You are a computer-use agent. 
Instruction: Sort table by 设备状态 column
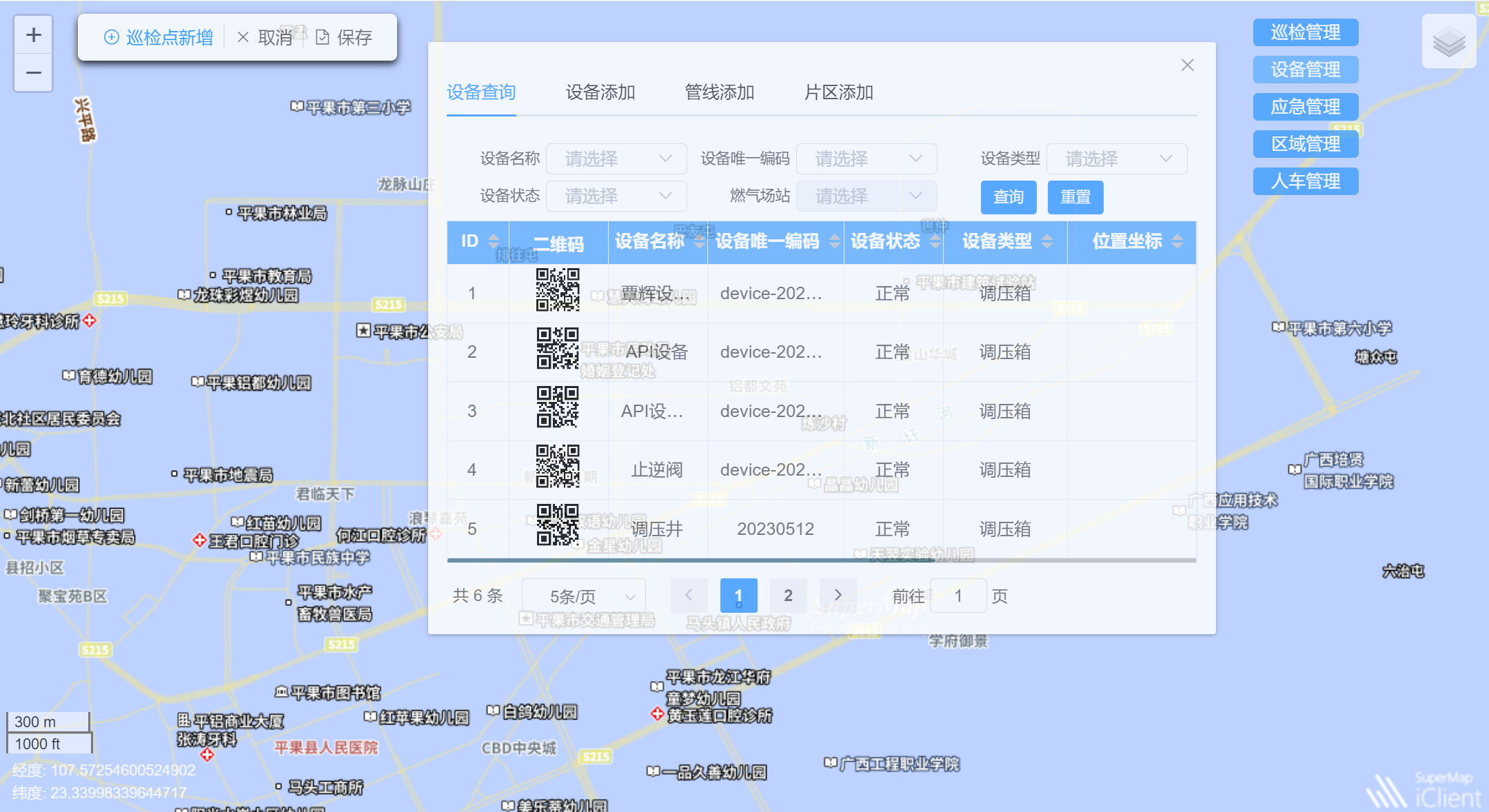point(935,241)
